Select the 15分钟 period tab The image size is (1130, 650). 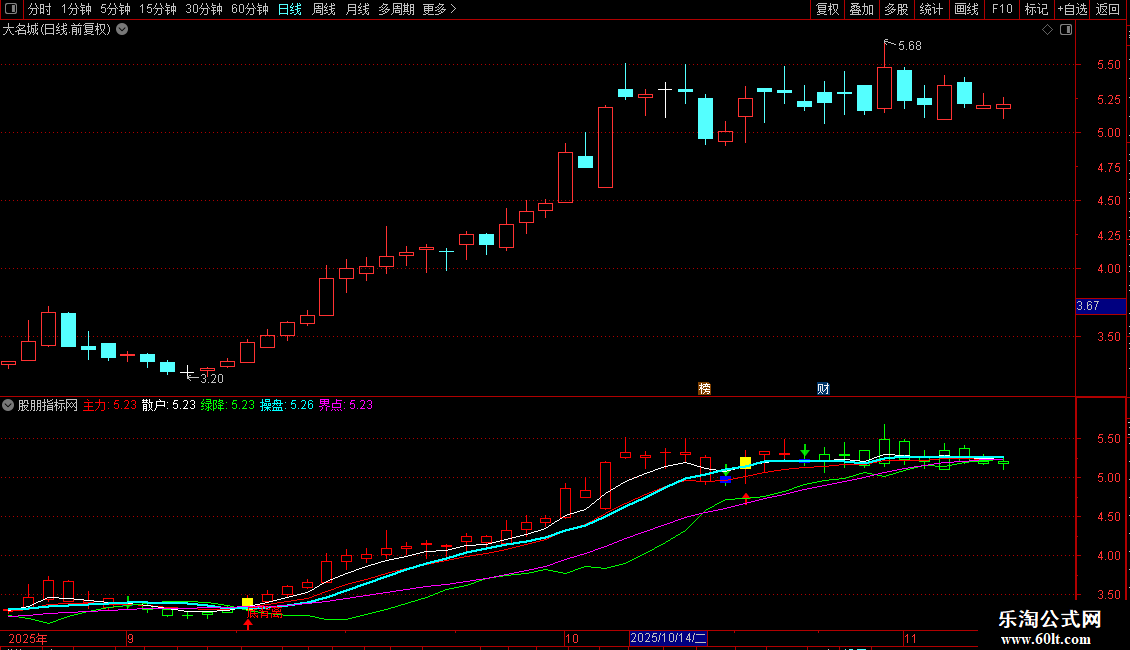click(x=157, y=9)
